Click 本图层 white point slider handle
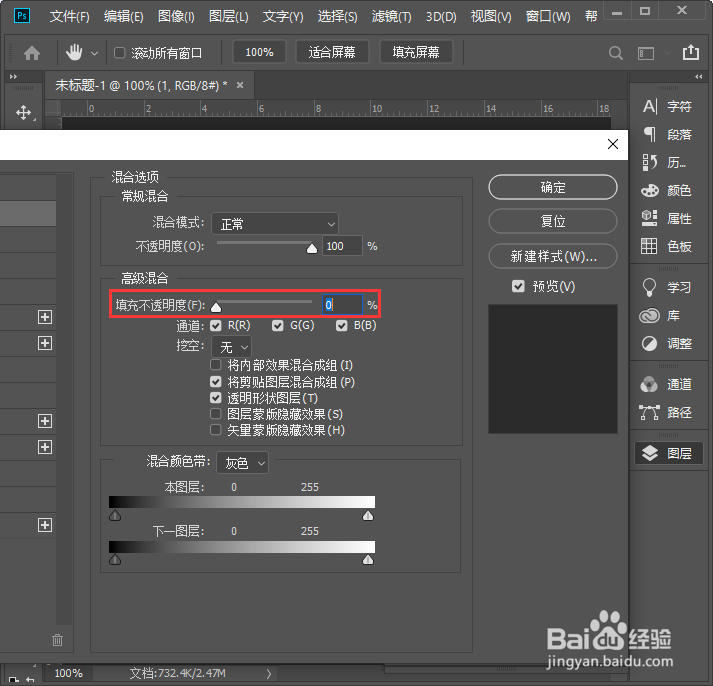The image size is (713, 686). (368, 515)
